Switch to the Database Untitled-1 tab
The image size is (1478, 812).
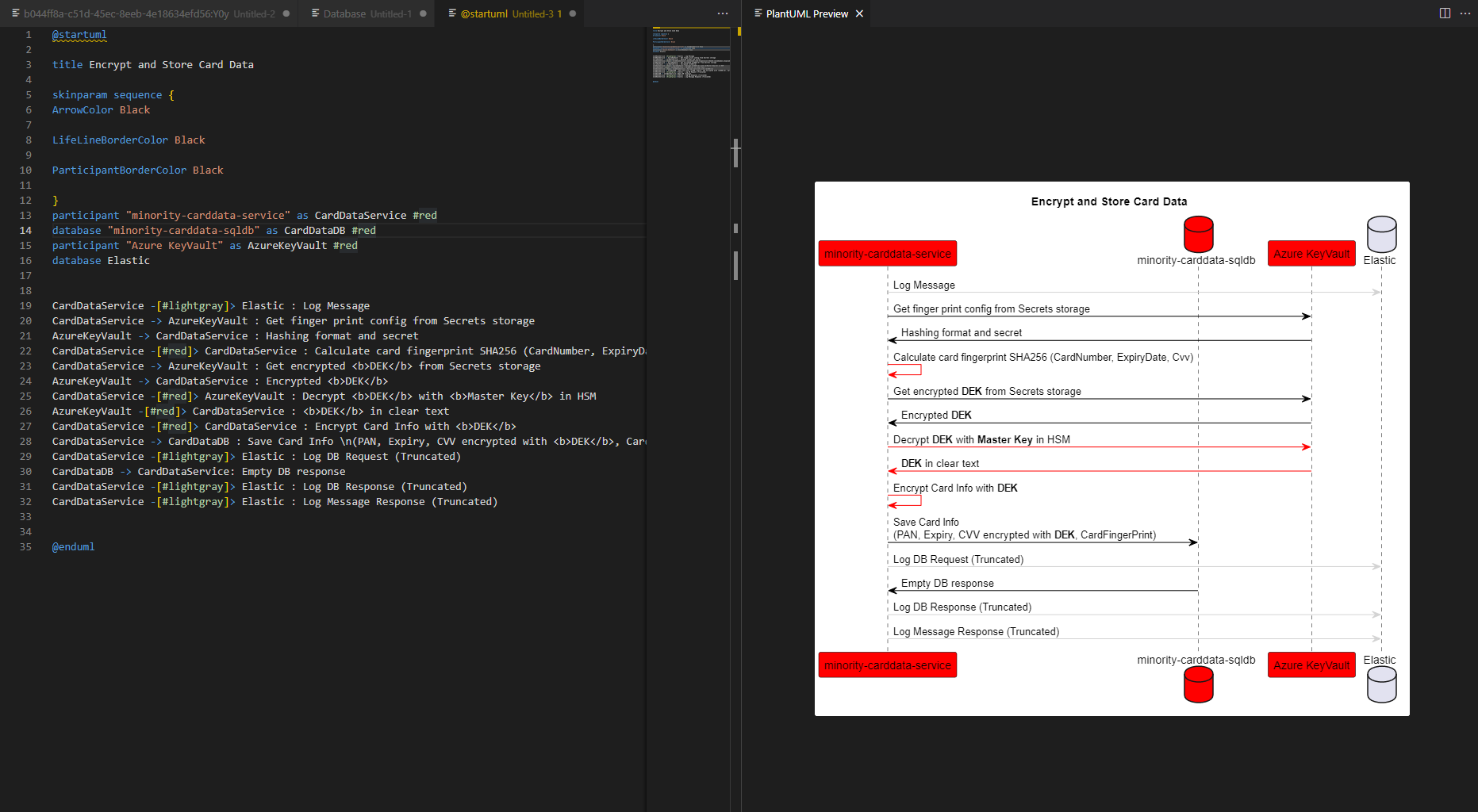[x=367, y=13]
